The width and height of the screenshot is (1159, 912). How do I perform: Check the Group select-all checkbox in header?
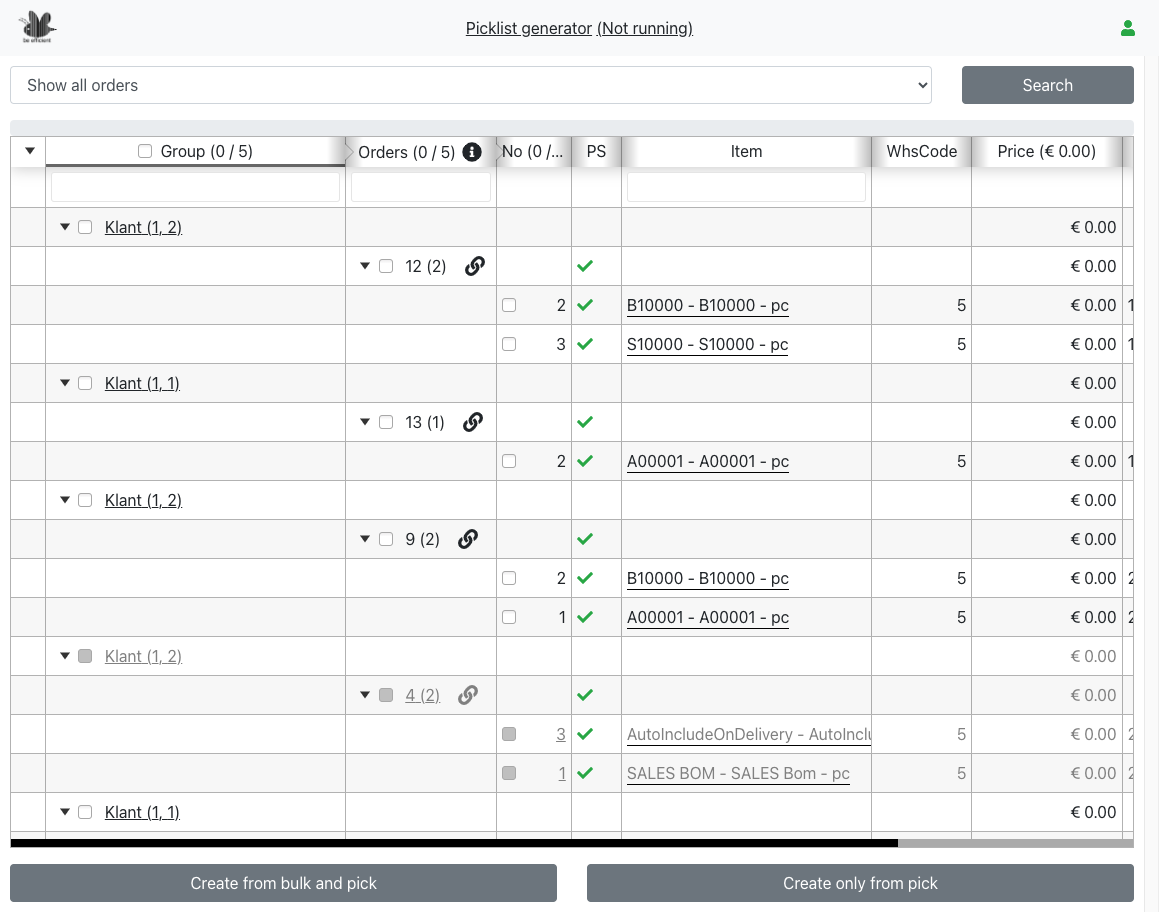[145, 151]
